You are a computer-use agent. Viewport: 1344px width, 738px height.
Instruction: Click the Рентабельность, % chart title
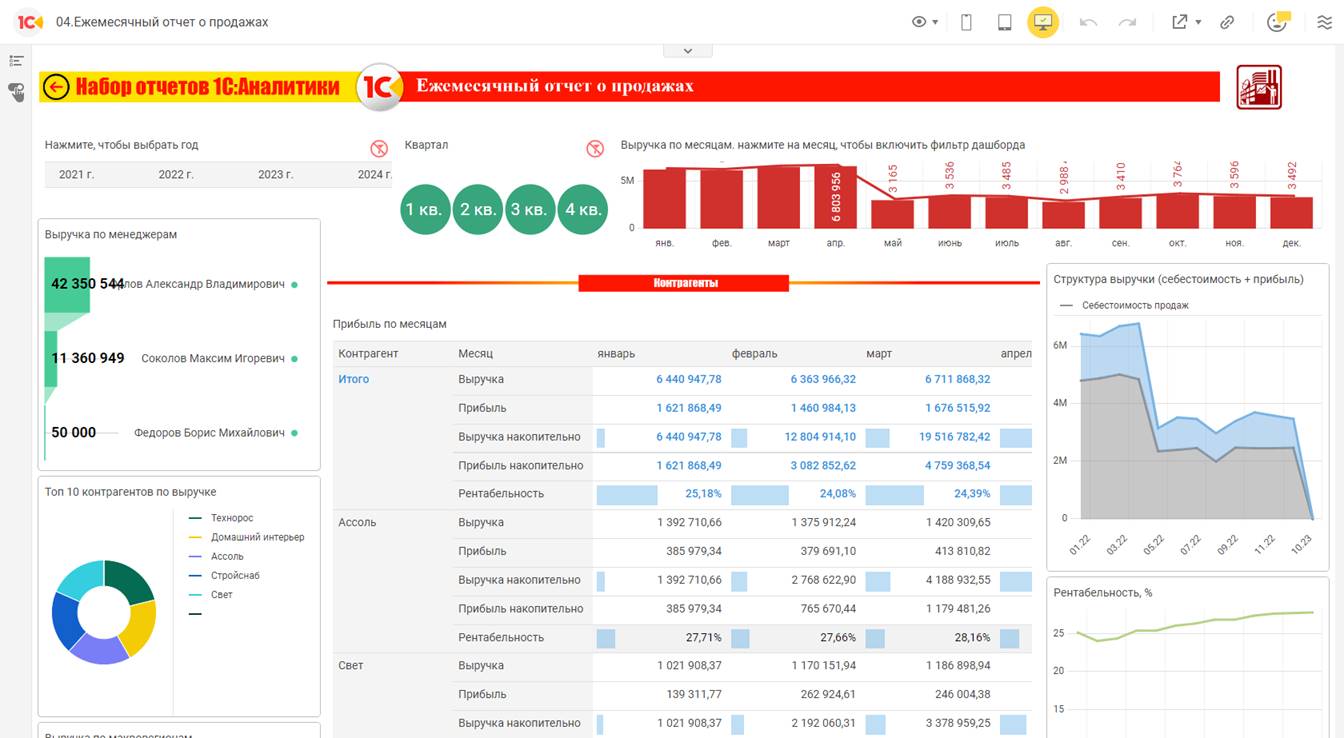1103,593
